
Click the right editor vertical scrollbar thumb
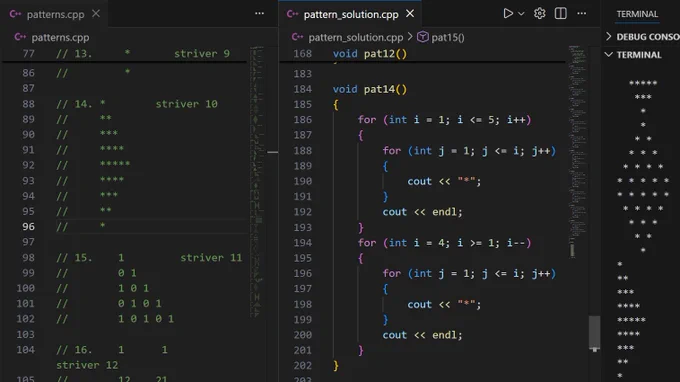[594, 332]
